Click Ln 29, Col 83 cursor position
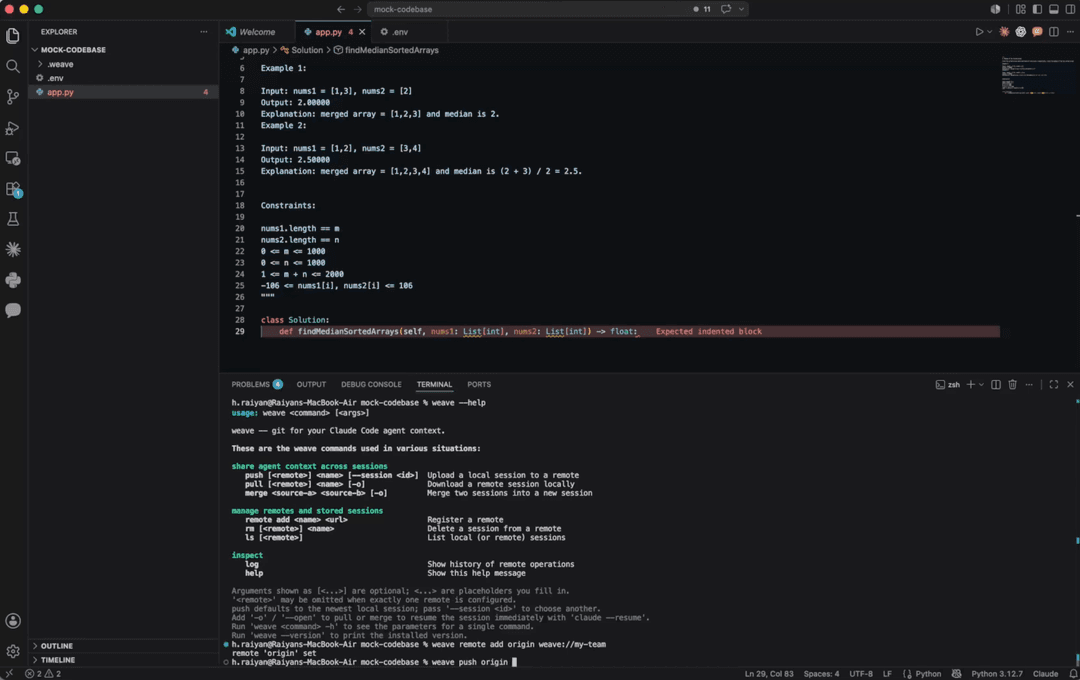 pyautogui.click(x=769, y=674)
